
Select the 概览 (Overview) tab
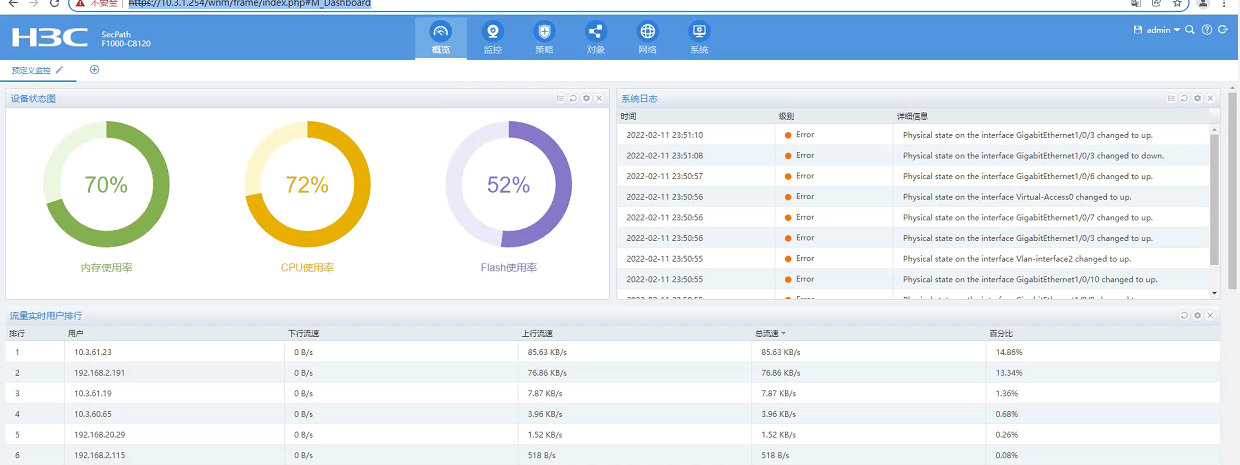[440, 37]
